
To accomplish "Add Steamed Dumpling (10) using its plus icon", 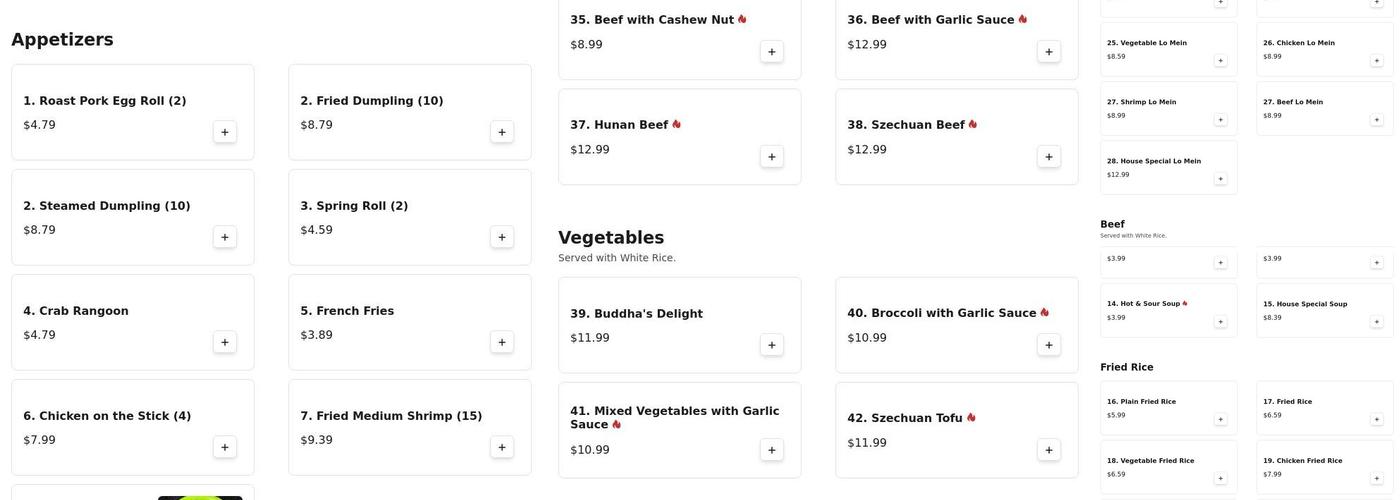I will 224,237.
